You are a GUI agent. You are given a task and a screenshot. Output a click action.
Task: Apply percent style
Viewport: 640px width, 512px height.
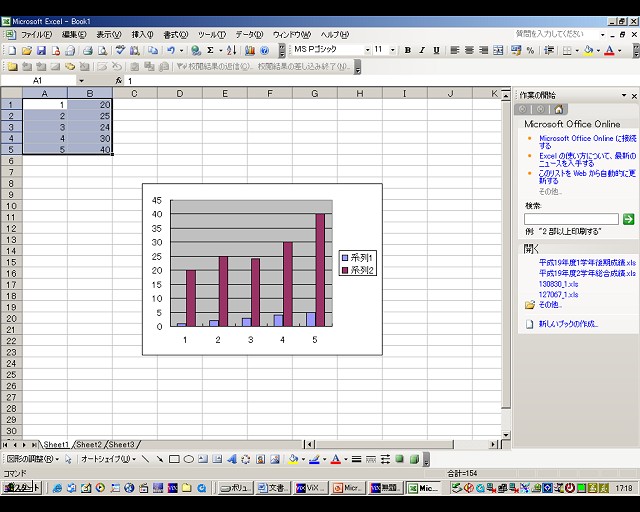(530, 50)
